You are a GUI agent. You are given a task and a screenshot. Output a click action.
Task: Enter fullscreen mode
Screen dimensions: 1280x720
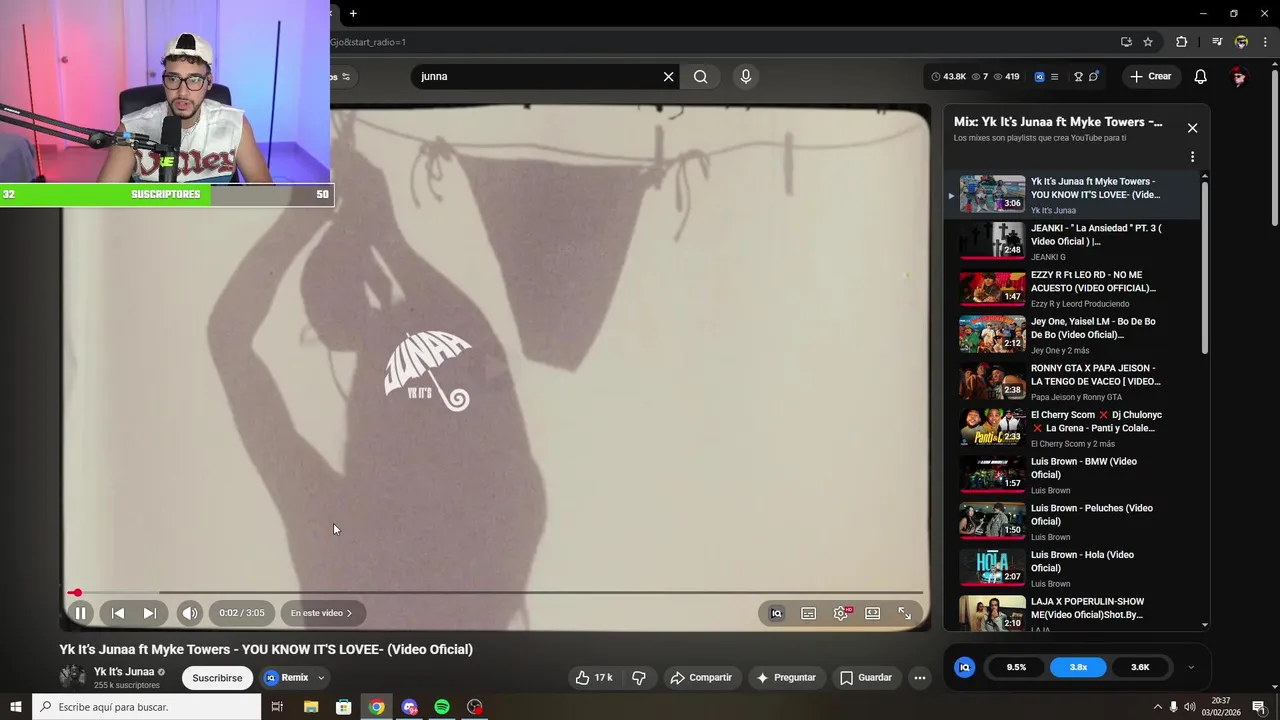(905, 613)
